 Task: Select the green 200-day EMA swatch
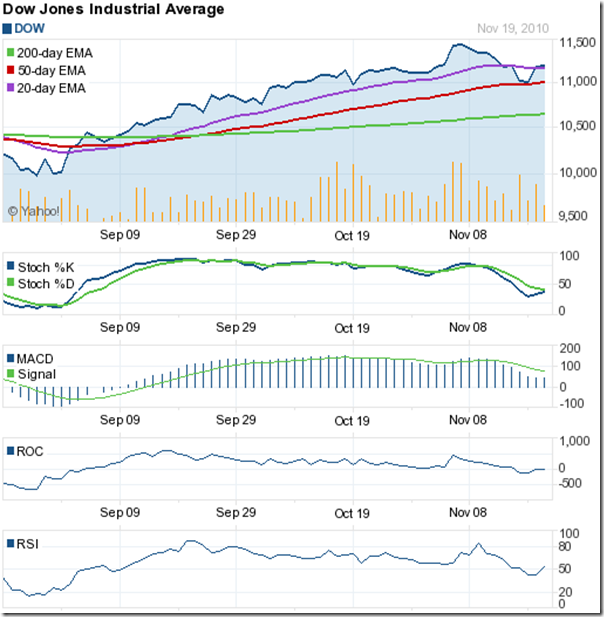[11, 52]
